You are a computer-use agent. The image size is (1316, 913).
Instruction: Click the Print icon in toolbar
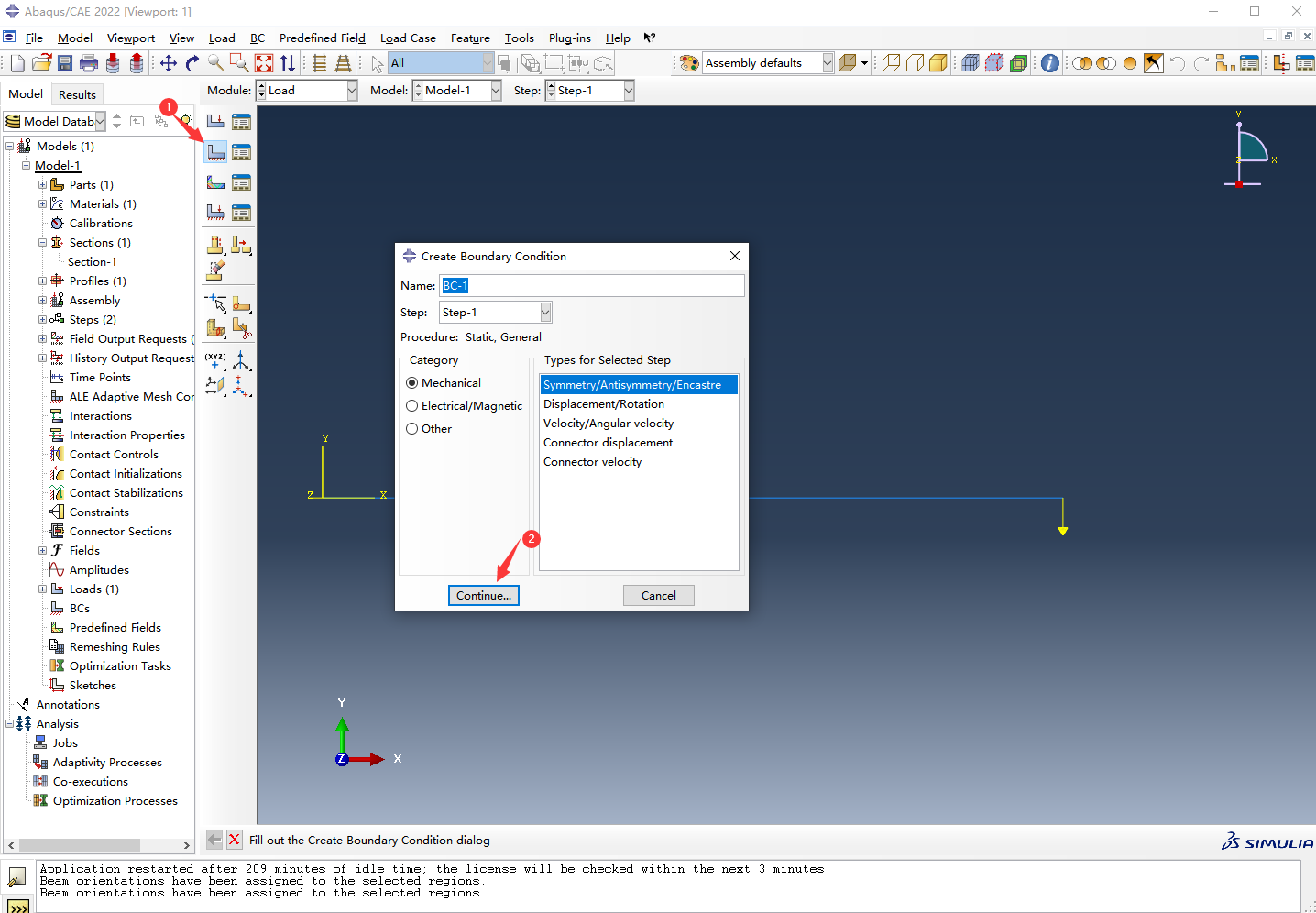point(89,63)
